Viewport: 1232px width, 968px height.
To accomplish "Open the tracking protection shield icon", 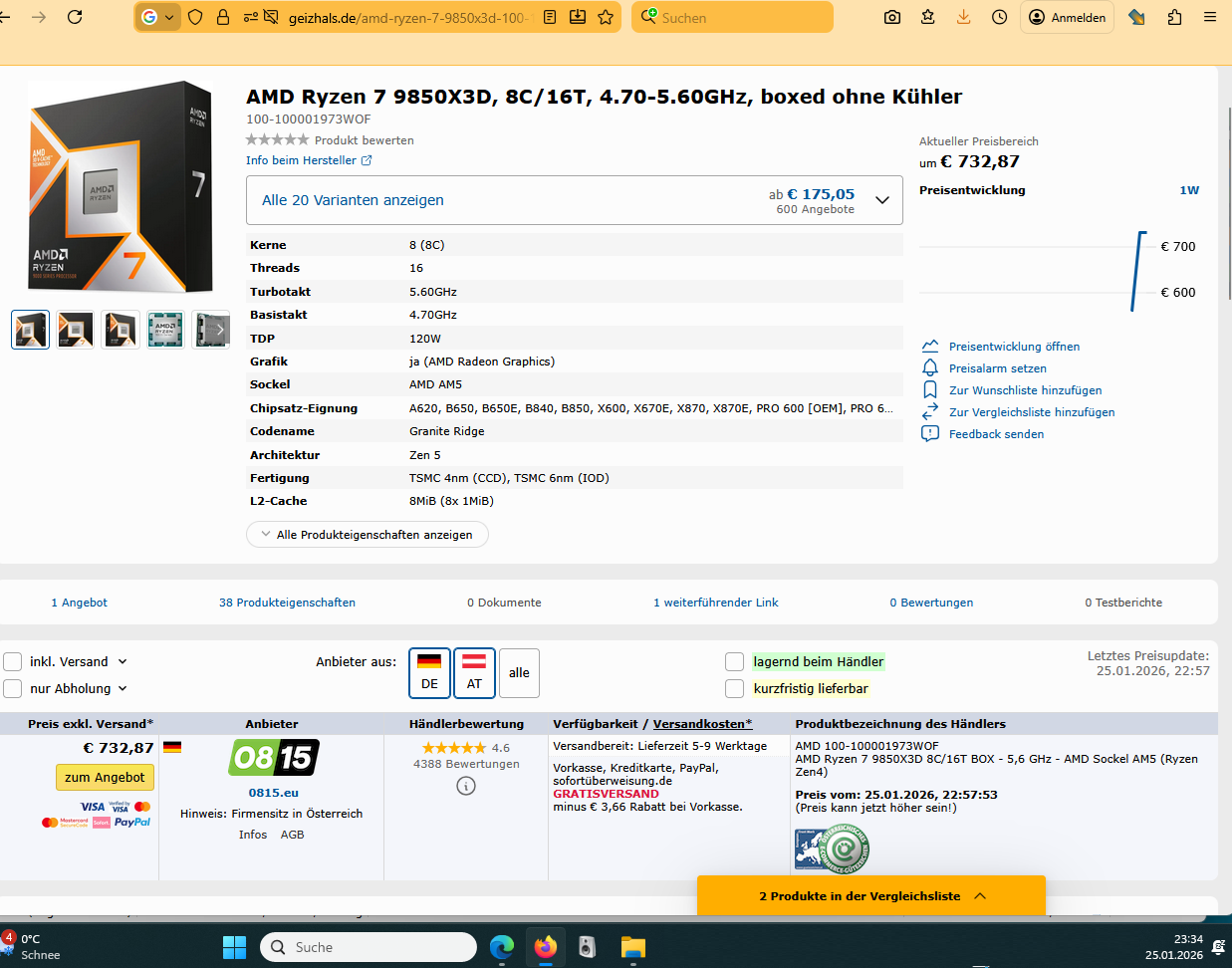I will click(x=195, y=17).
